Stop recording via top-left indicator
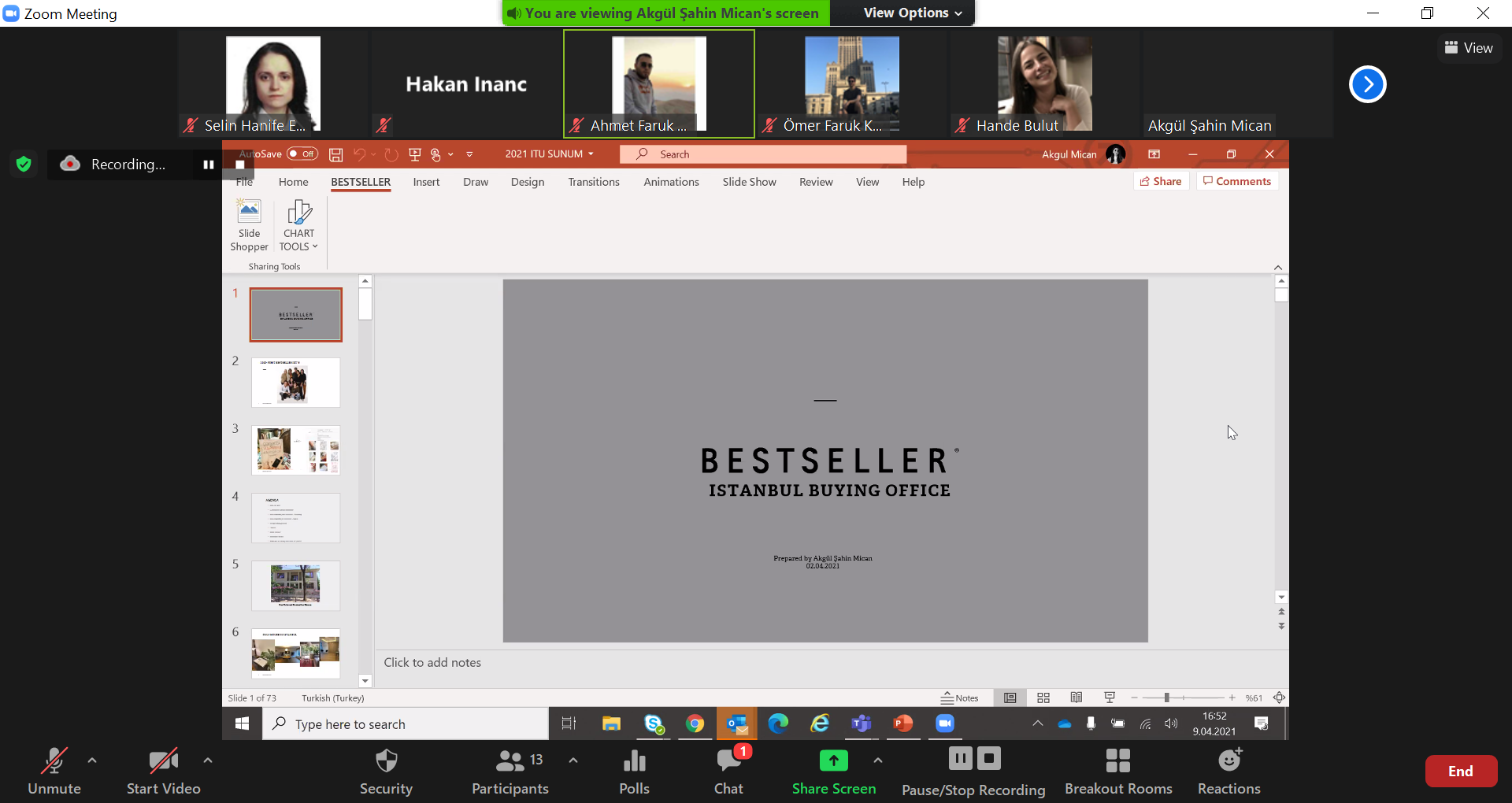Screen dimensions: 1512x803 [x=240, y=165]
